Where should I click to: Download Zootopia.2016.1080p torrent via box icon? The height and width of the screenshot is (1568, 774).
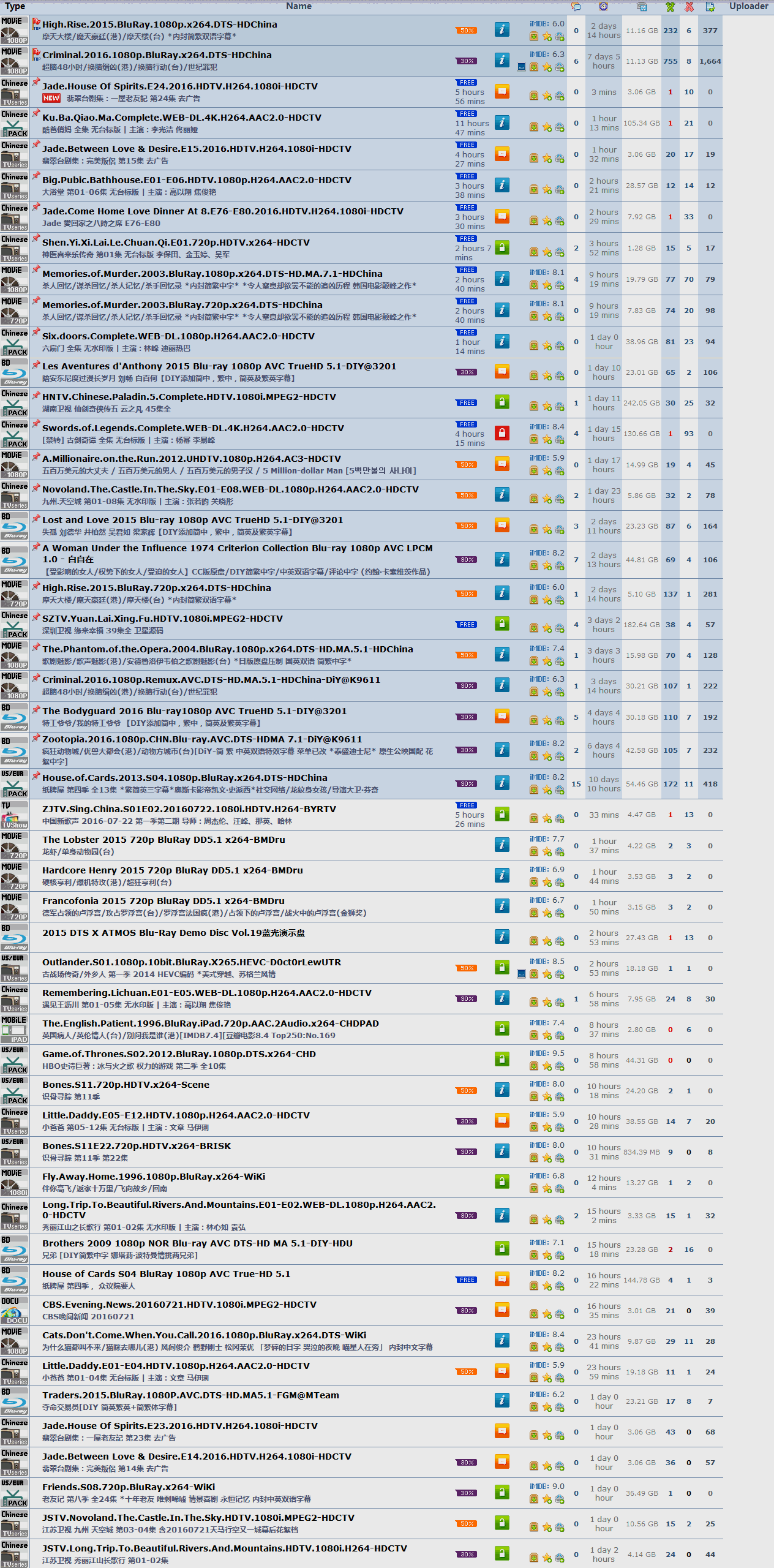pos(534,756)
